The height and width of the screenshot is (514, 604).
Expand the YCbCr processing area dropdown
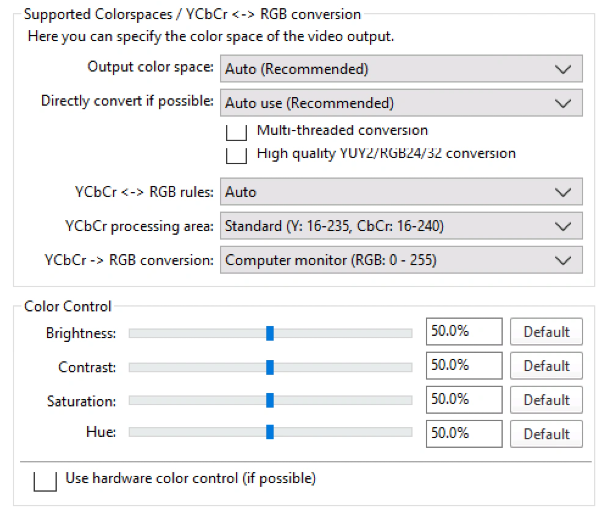point(400,226)
